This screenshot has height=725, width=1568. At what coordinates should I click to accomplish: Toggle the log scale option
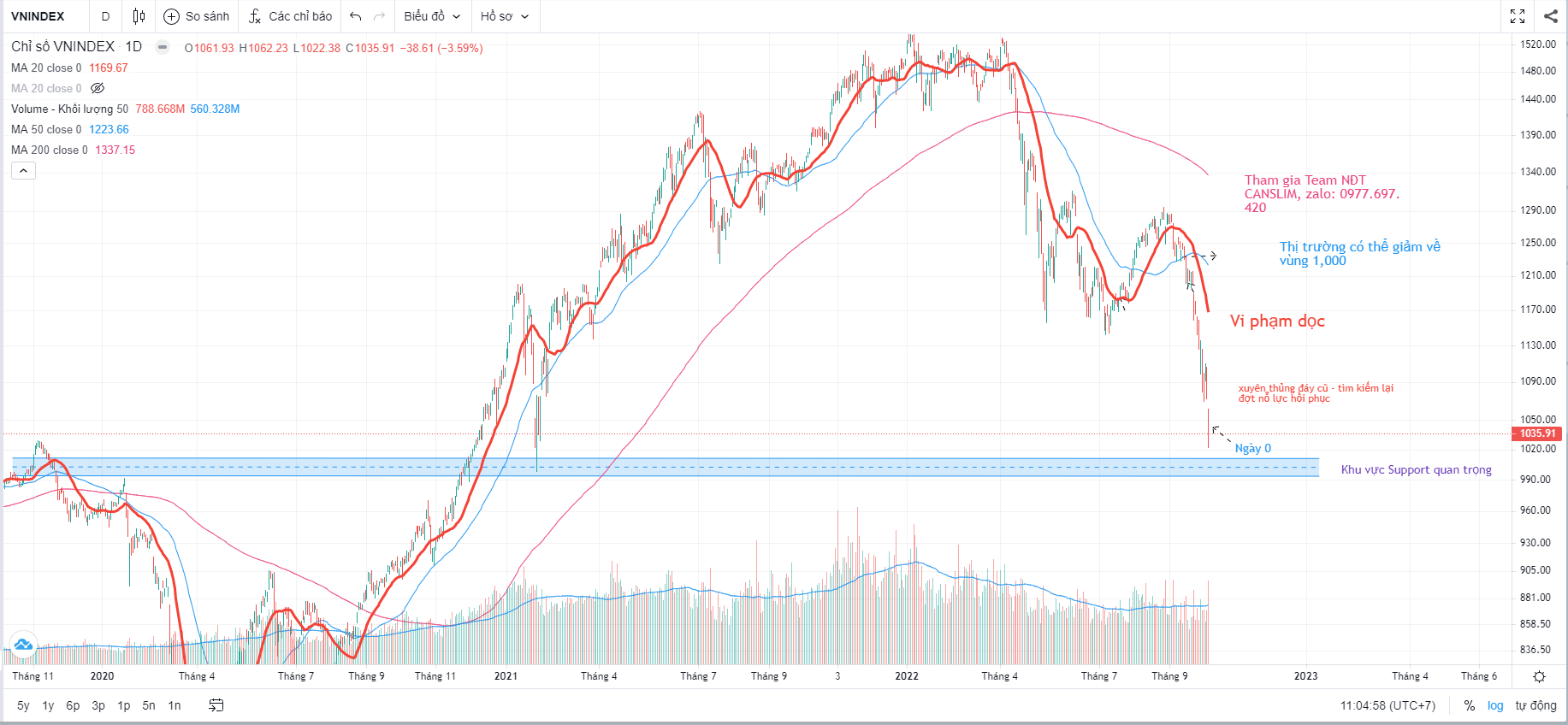tap(1495, 705)
